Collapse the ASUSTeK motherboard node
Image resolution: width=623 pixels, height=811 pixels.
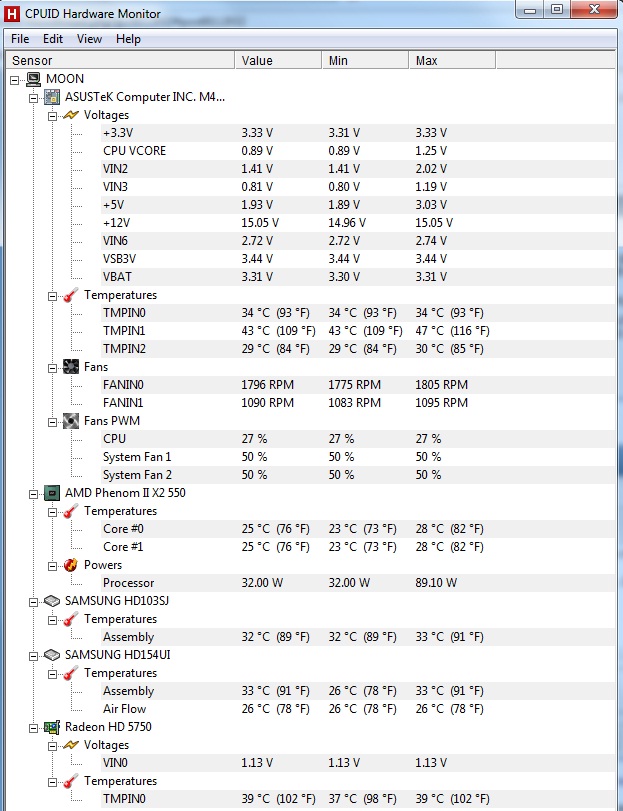[x=34, y=98]
